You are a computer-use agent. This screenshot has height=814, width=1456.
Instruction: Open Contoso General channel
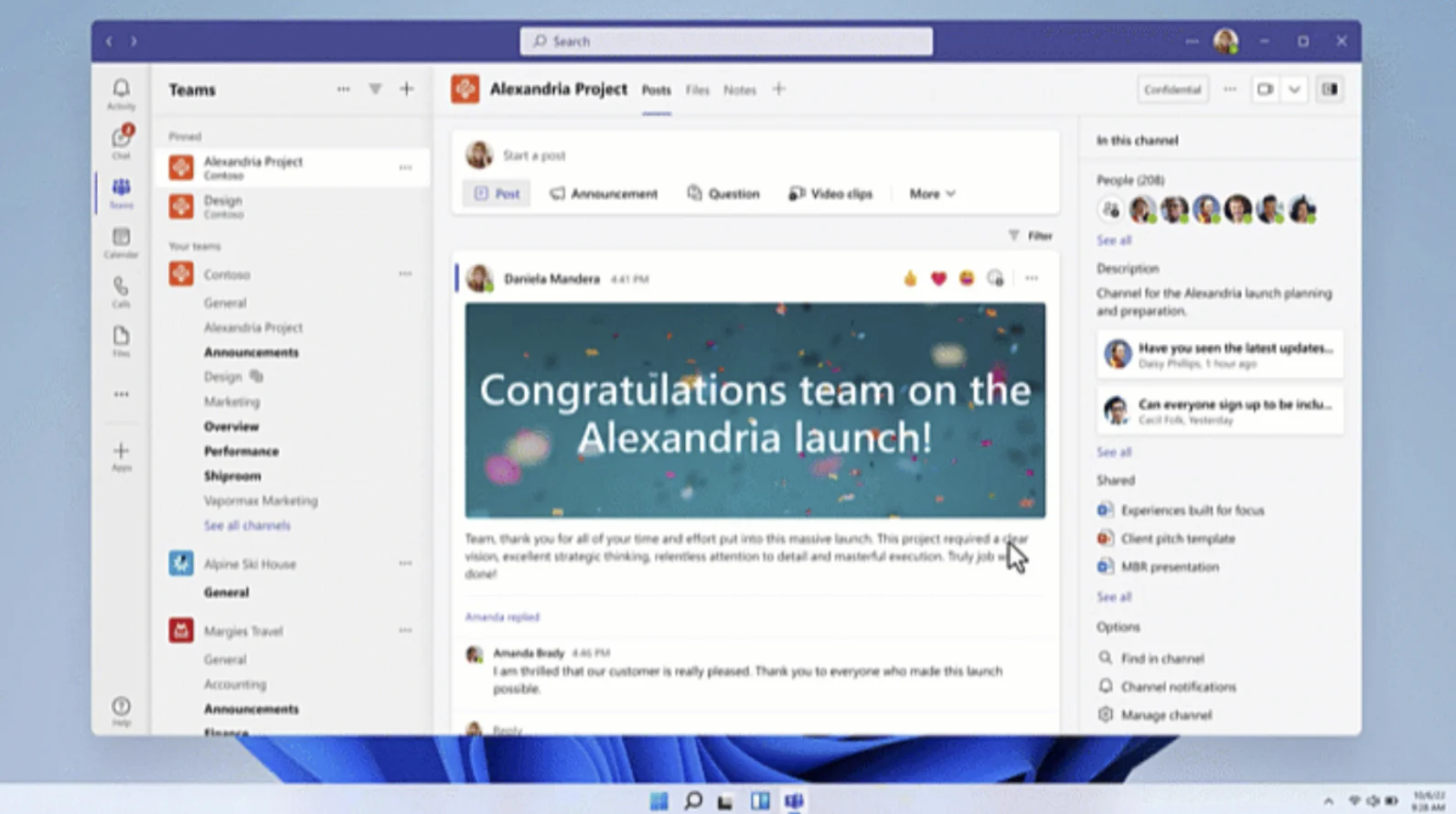tap(225, 303)
